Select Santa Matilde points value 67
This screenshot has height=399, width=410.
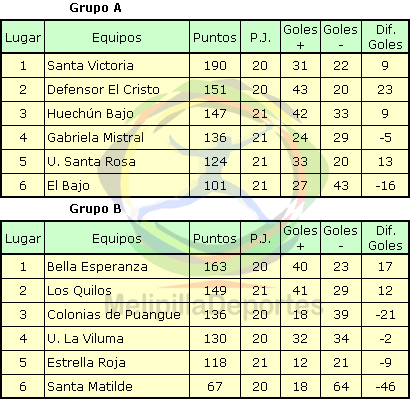click(x=215, y=386)
